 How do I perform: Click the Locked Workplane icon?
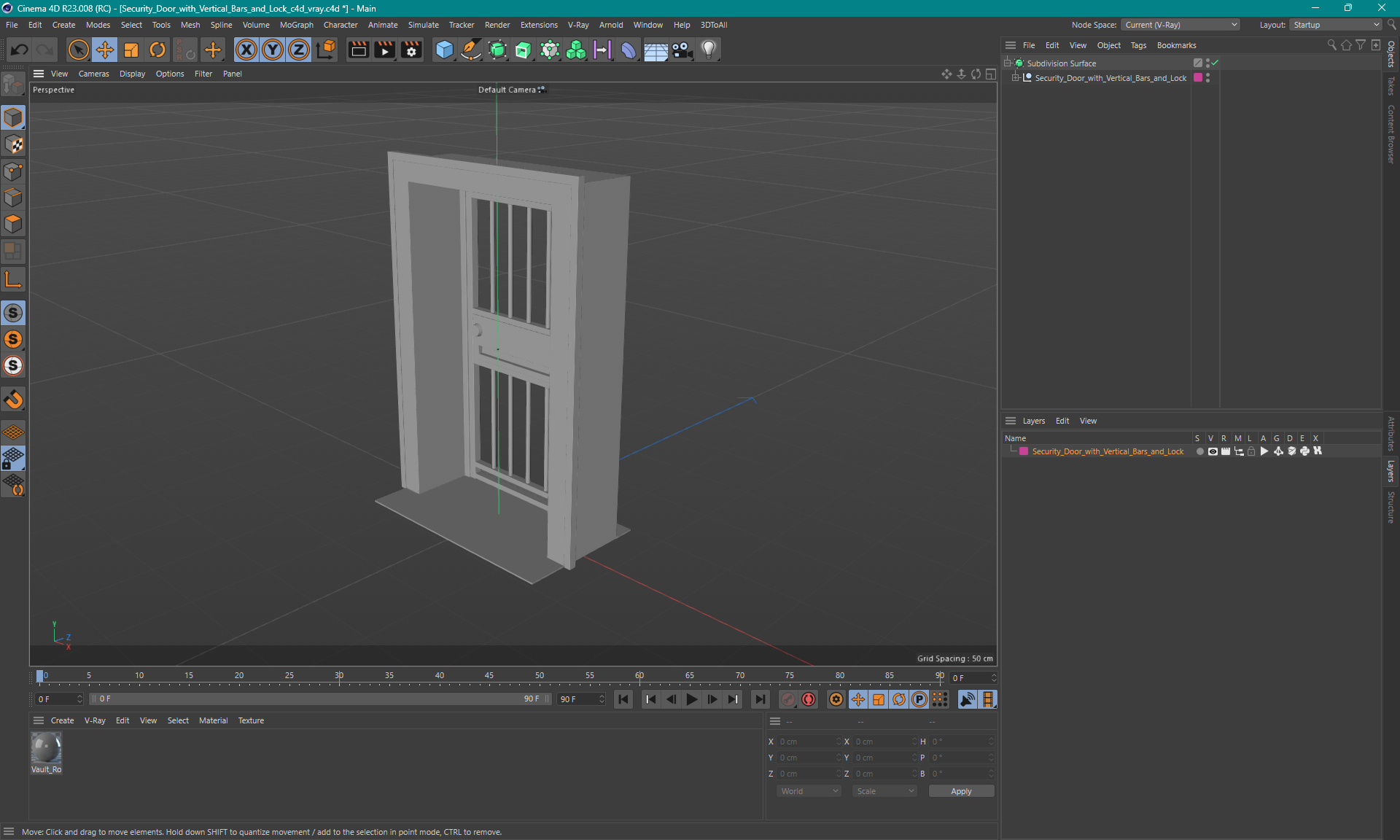tap(13, 459)
